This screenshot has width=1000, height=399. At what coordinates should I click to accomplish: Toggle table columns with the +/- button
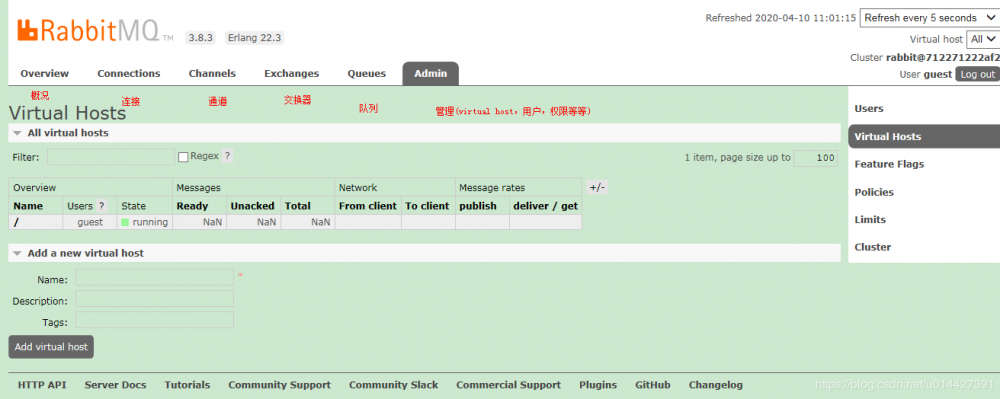point(598,187)
